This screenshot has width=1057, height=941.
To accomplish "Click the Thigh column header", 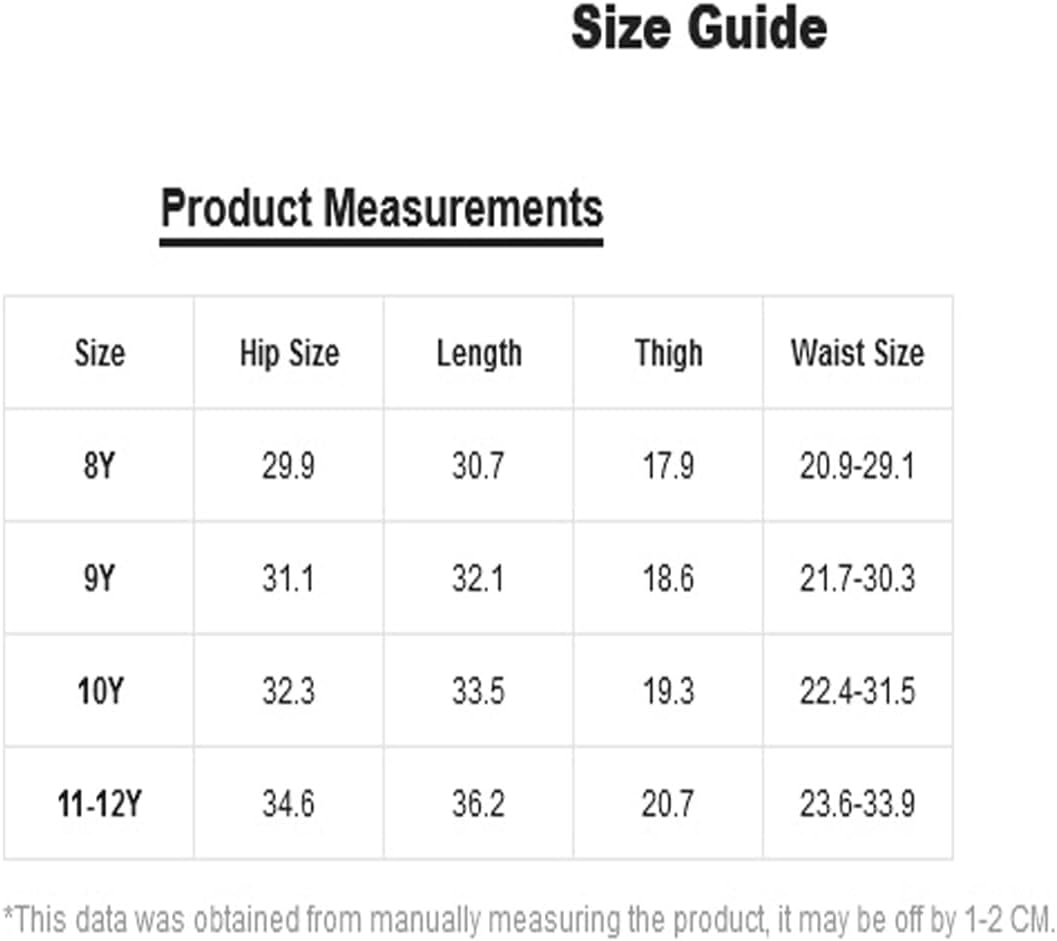I will point(669,354).
